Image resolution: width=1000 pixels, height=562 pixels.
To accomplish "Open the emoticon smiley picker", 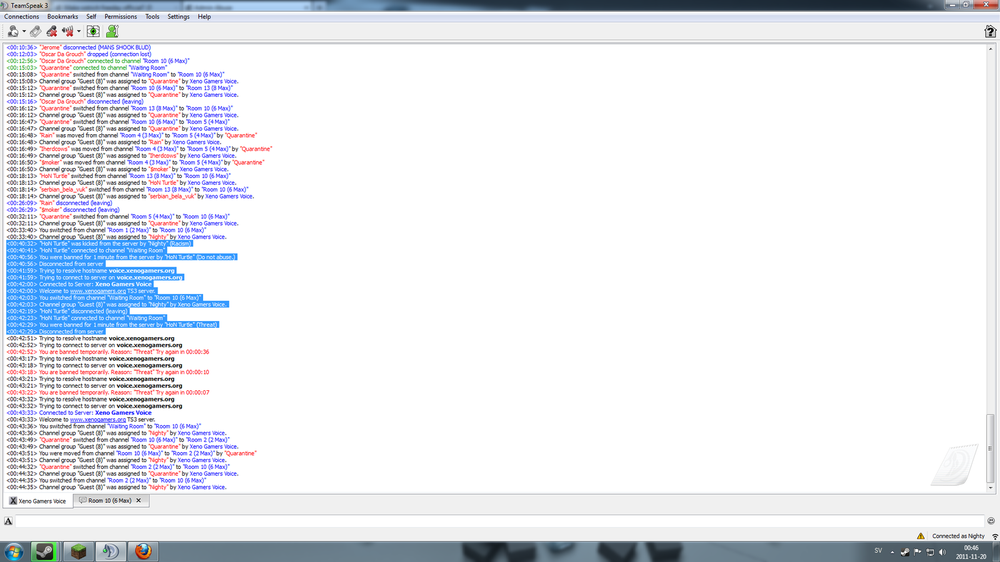I will coord(991,521).
